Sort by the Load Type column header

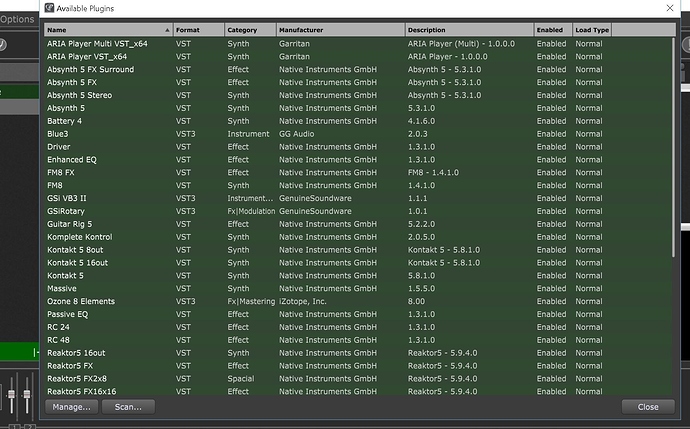pos(592,30)
